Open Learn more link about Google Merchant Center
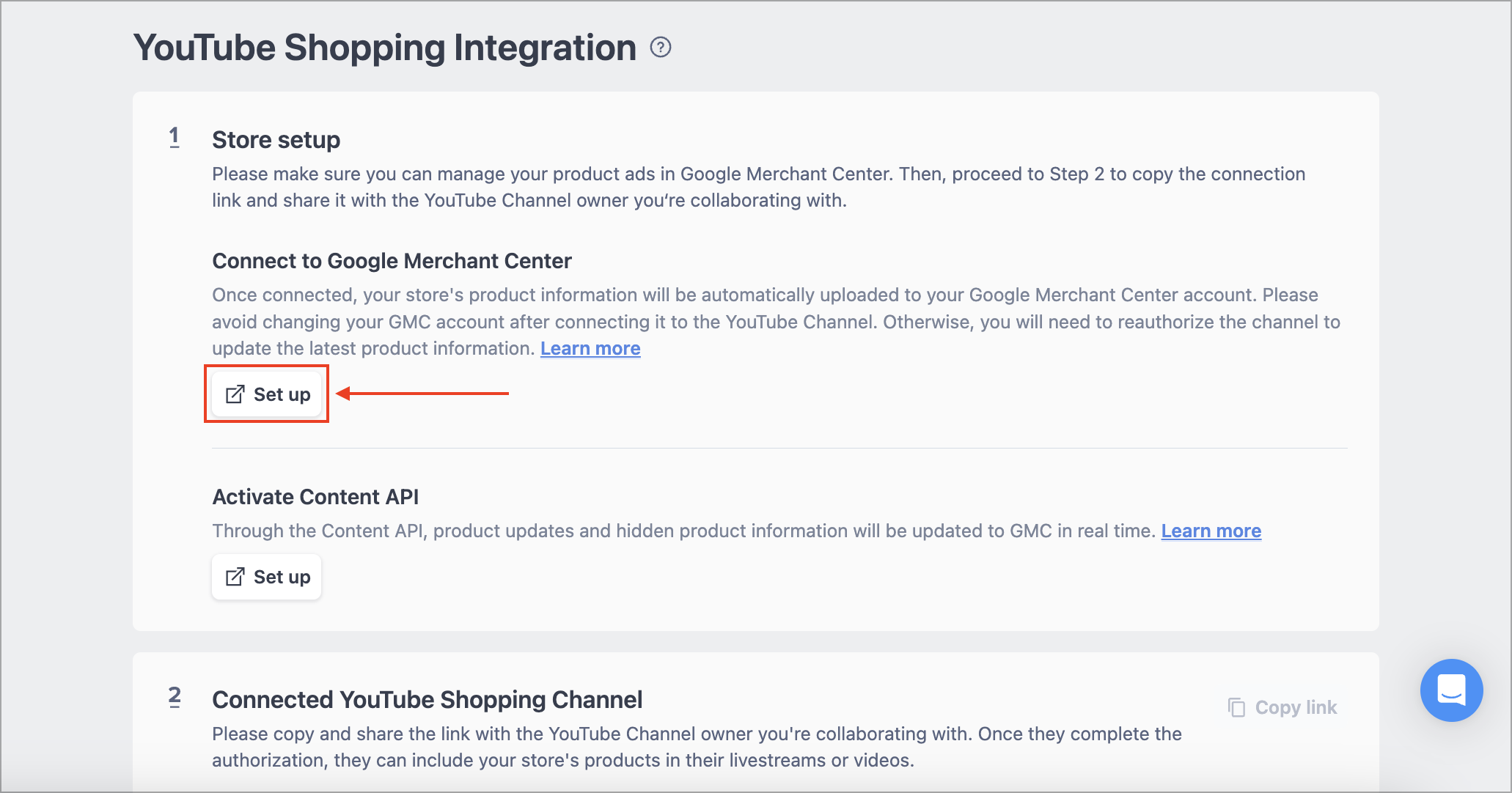1512x793 pixels. tap(590, 348)
